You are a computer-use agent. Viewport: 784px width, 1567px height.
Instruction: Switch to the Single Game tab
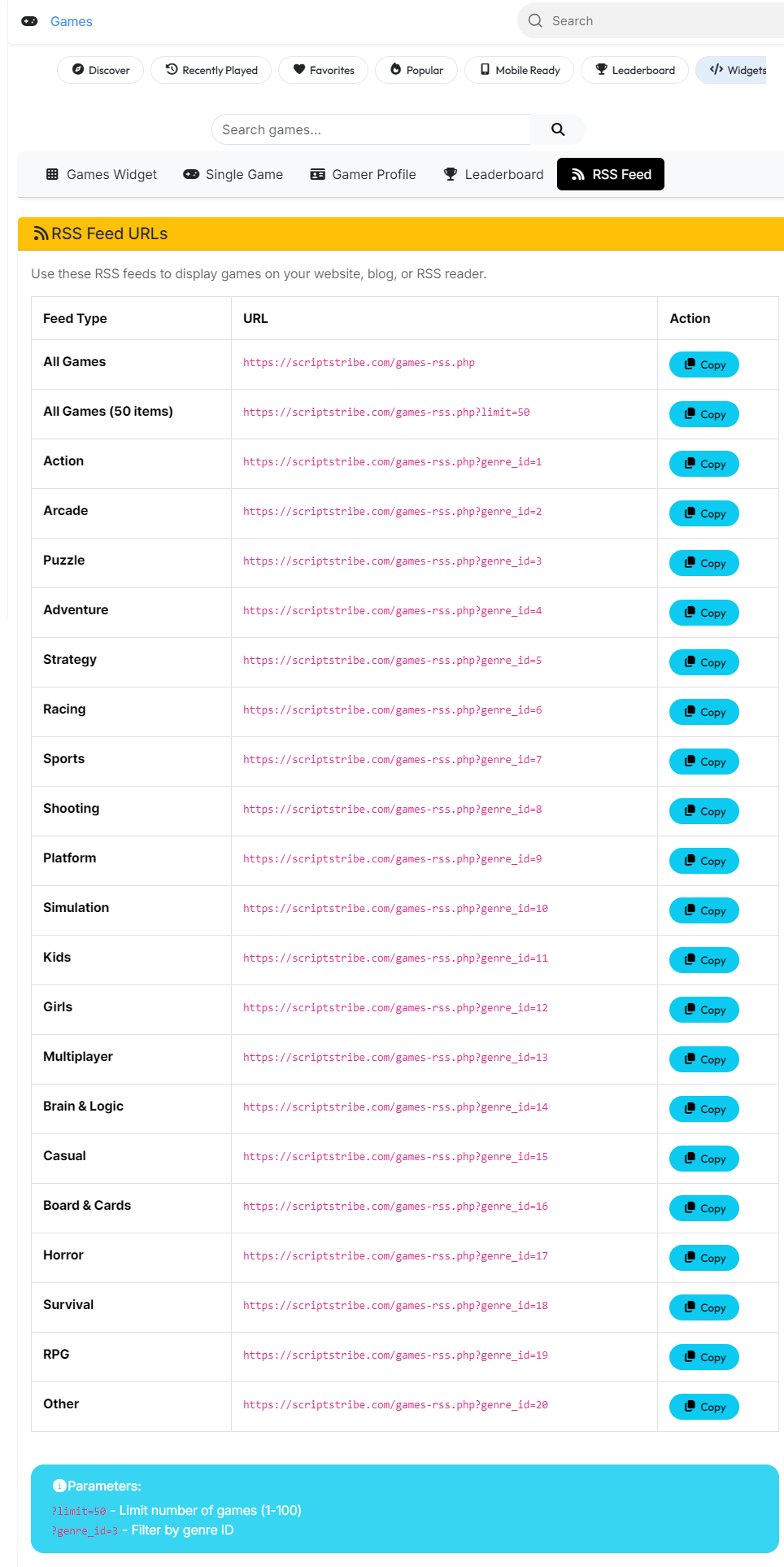(x=233, y=174)
